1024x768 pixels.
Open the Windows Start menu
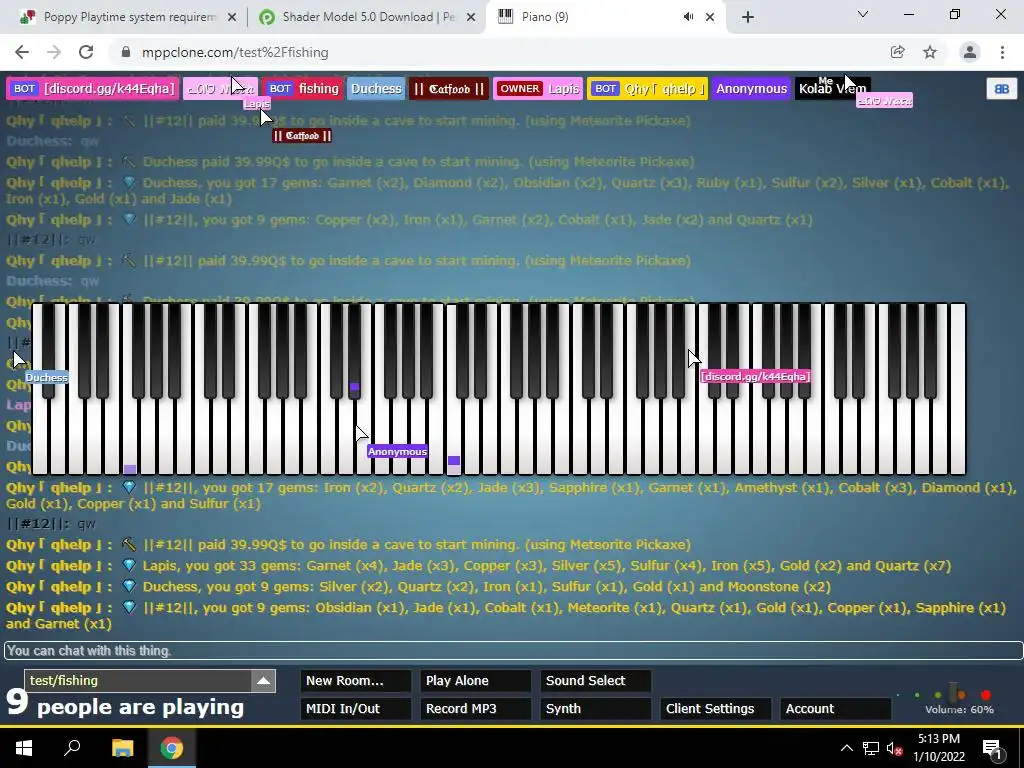(x=24, y=748)
